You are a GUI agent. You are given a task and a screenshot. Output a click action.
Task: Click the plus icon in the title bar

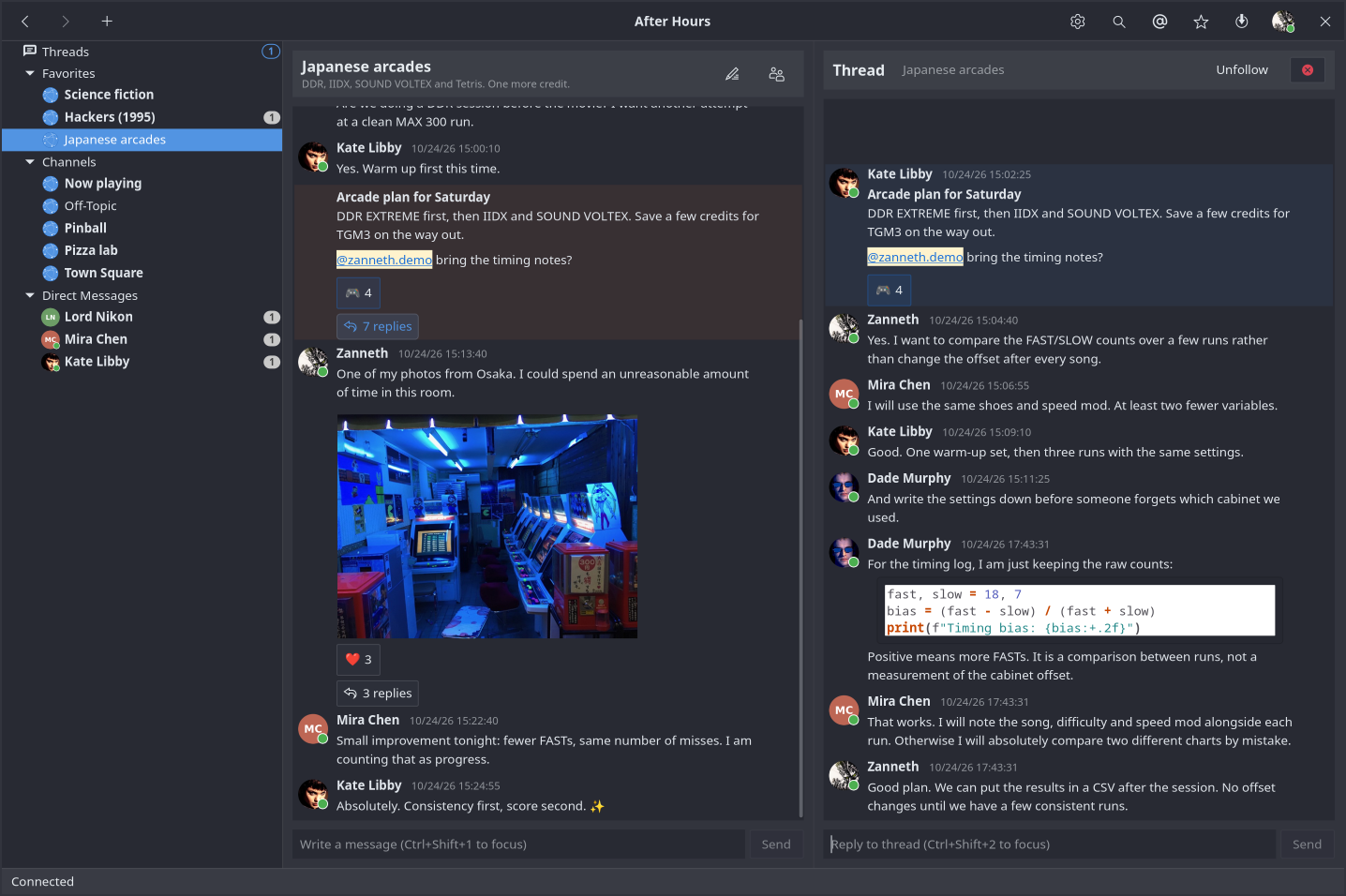click(107, 21)
